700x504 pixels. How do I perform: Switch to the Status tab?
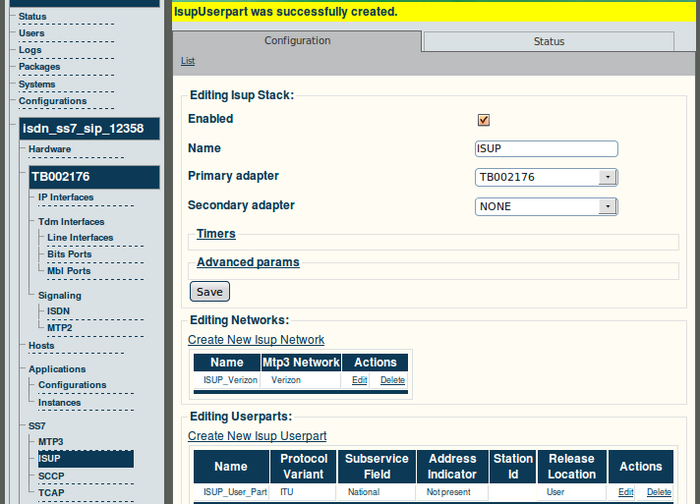point(548,42)
